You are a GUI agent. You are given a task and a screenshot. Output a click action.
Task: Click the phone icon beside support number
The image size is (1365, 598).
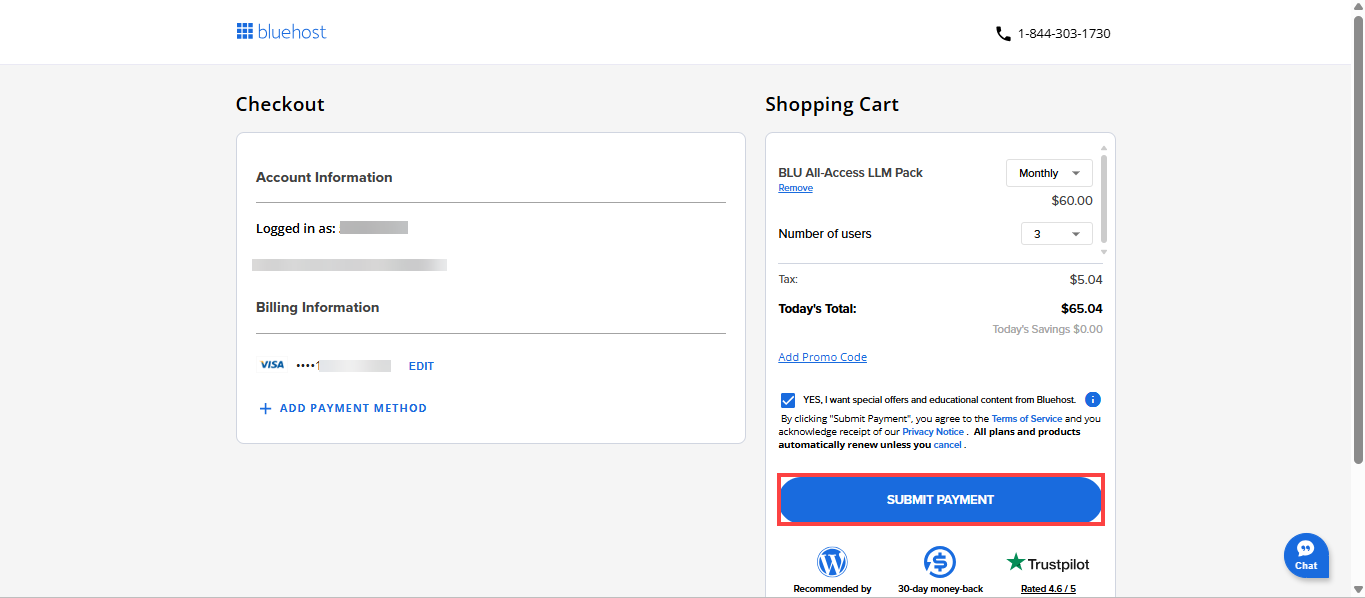tap(1003, 33)
